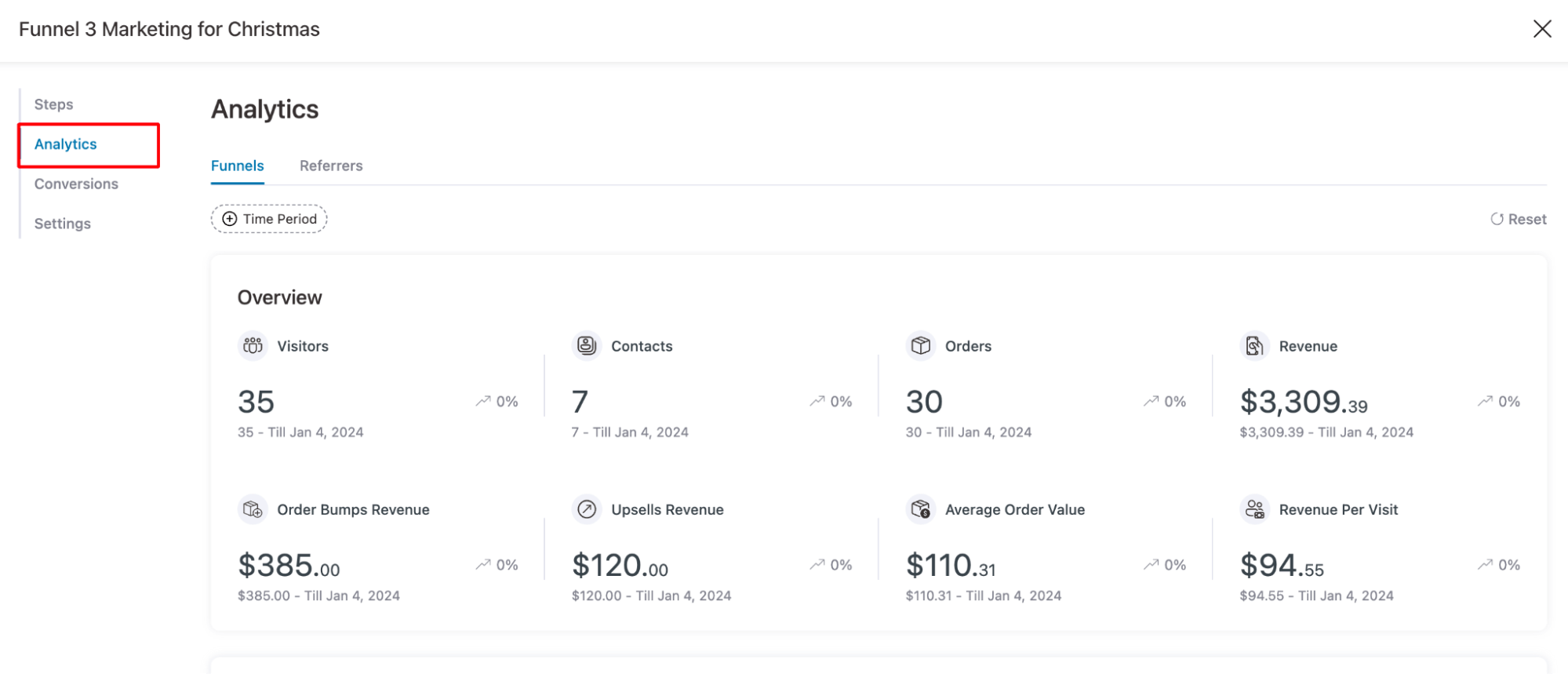1568x674 pixels.
Task: Click trend arrow in Order Bumps Revenue
Action: 483,564
